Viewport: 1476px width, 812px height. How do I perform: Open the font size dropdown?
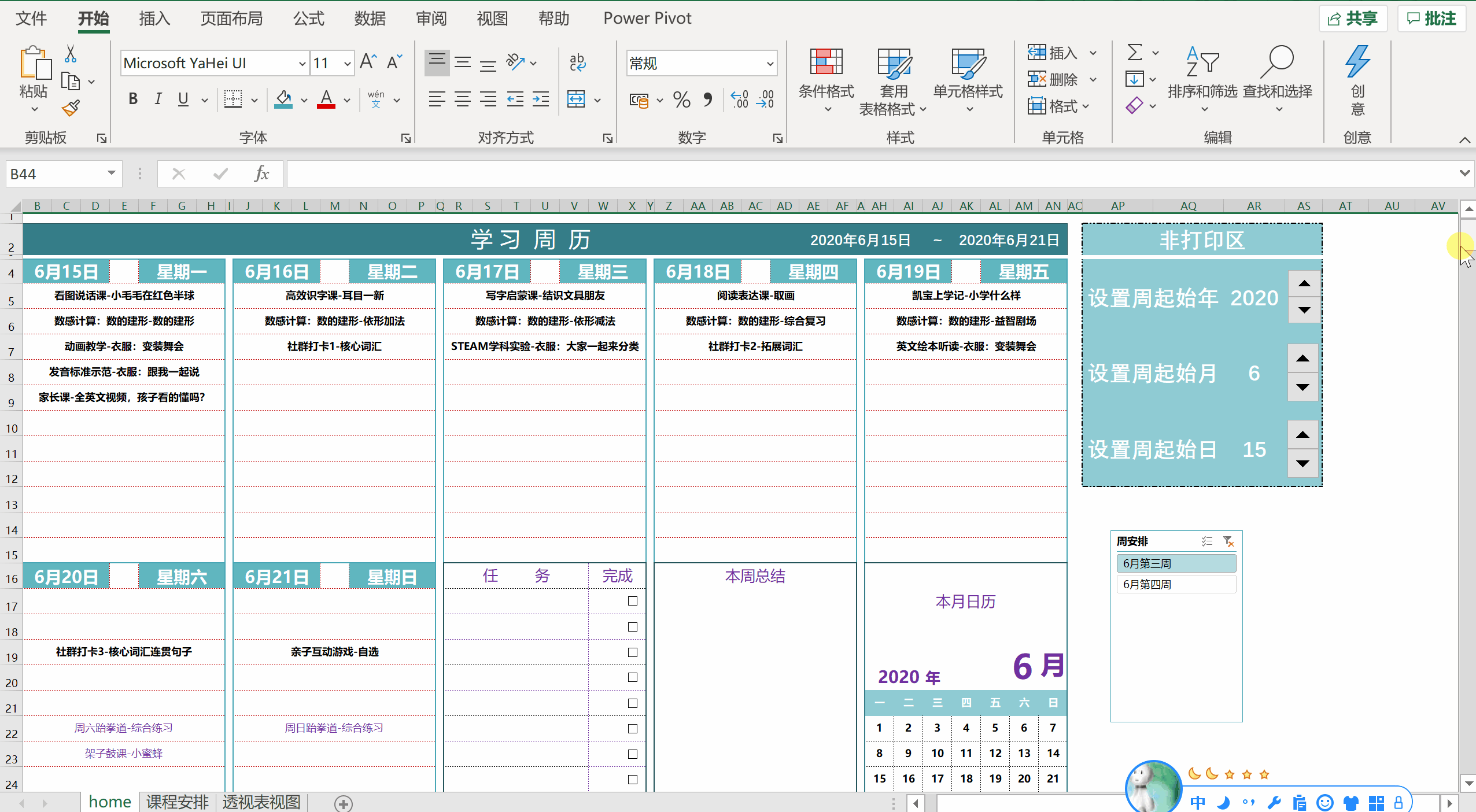tap(347, 64)
